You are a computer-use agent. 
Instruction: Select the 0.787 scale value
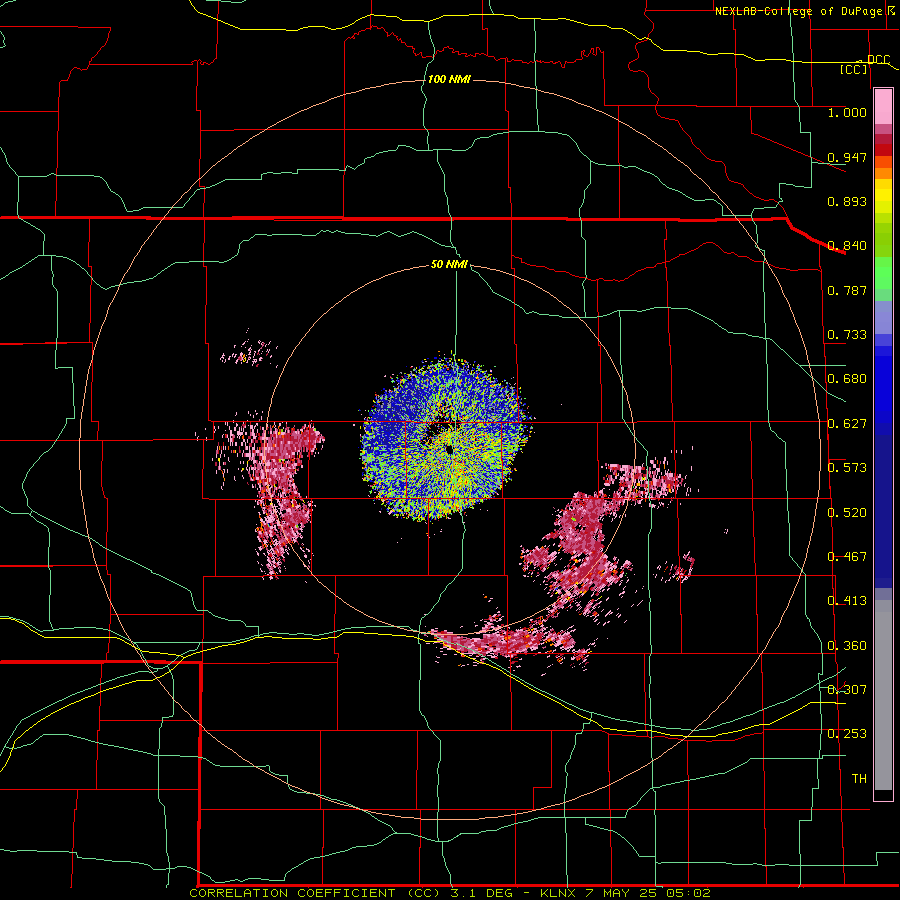[x=847, y=290]
